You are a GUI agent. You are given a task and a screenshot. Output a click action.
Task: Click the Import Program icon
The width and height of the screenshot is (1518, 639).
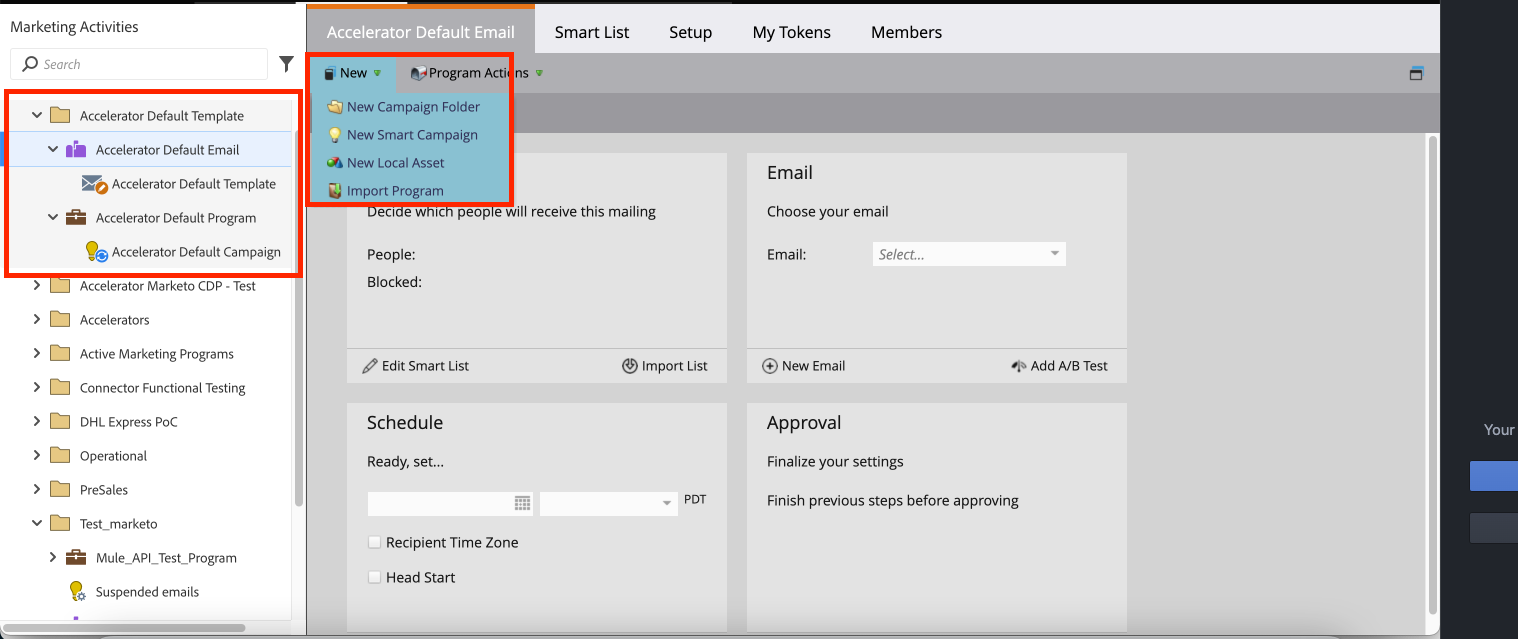[335, 191]
